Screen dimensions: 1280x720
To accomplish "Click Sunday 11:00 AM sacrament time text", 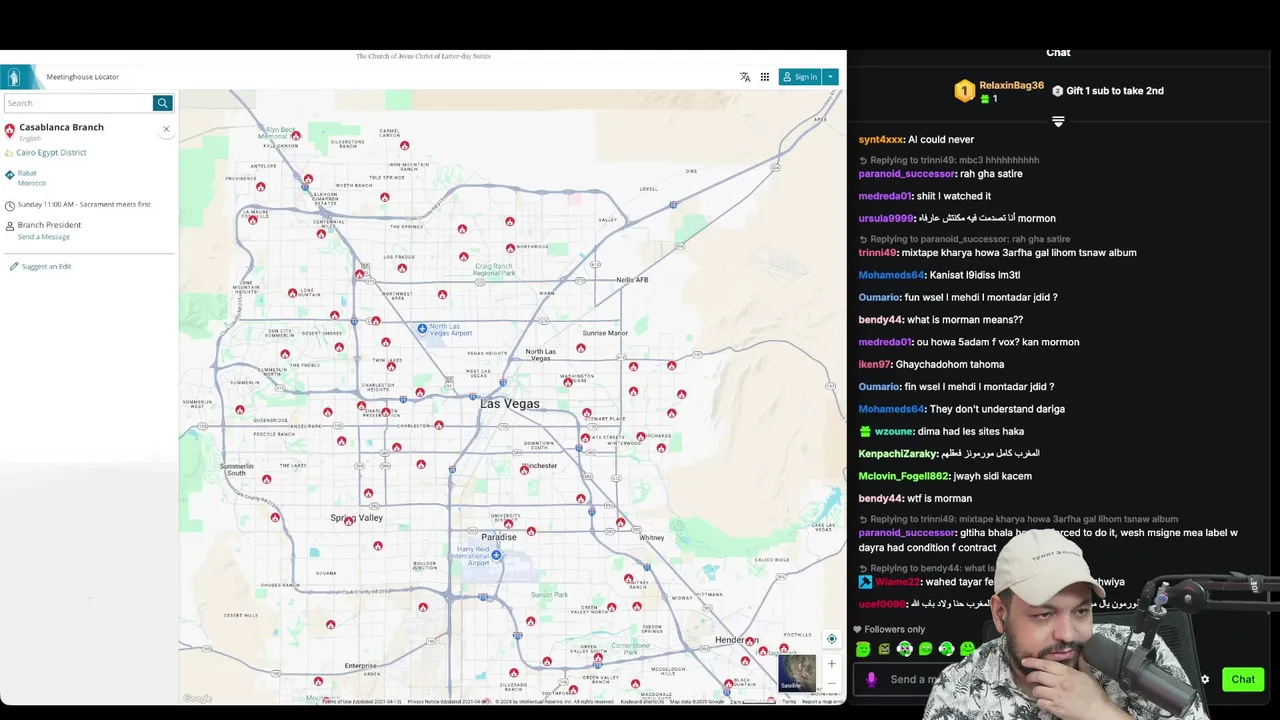I will tap(84, 204).
